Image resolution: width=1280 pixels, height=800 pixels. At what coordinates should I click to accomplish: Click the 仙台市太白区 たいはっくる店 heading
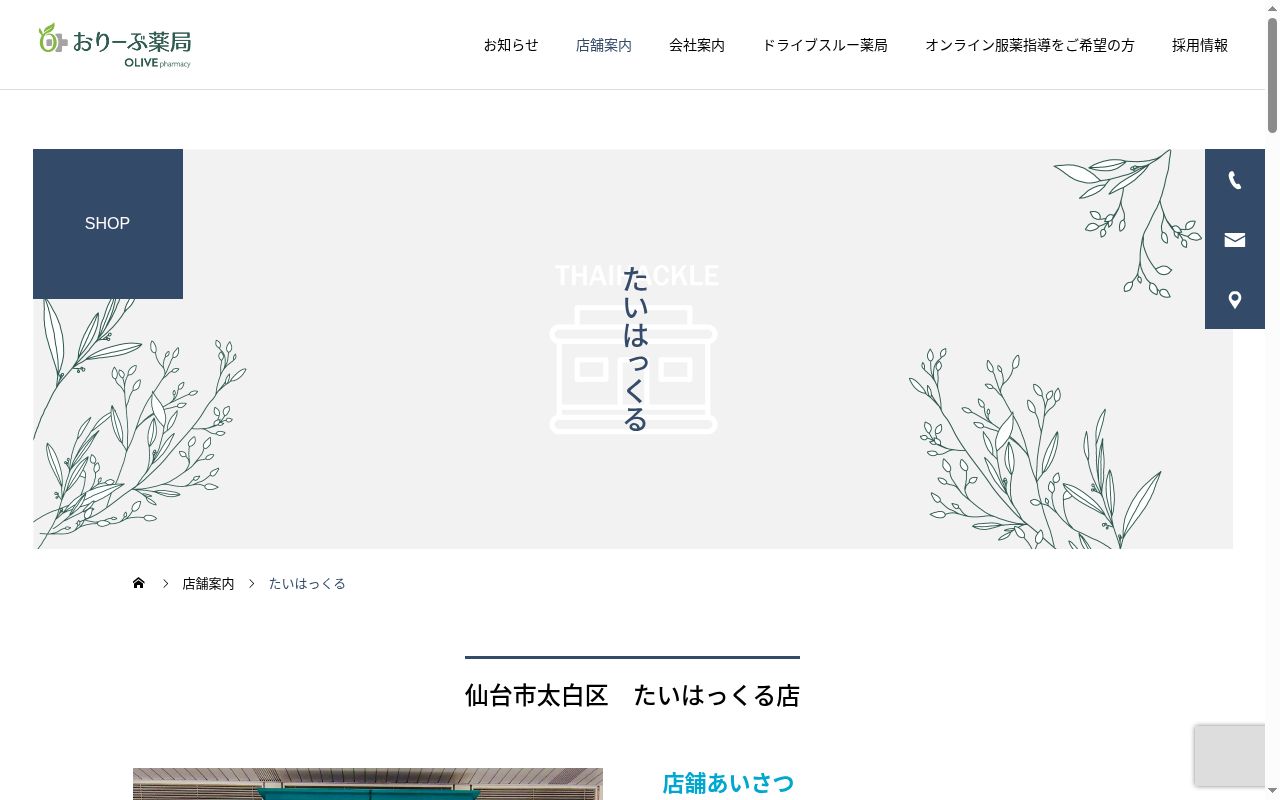[x=632, y=696]
